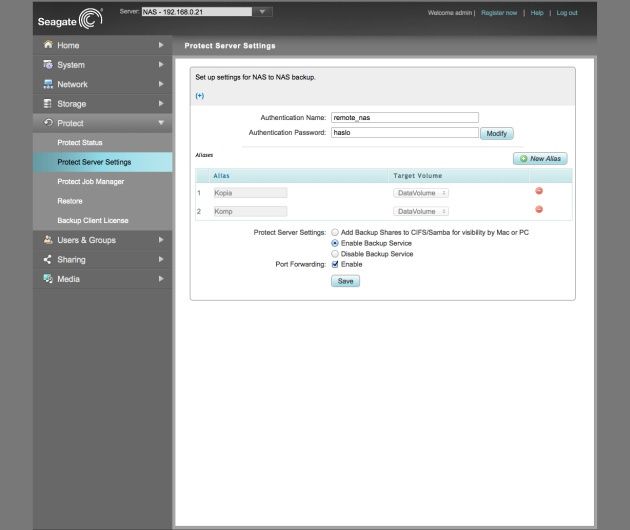Open the System menu item
The image size is (630, 530).
coord(102,65)
